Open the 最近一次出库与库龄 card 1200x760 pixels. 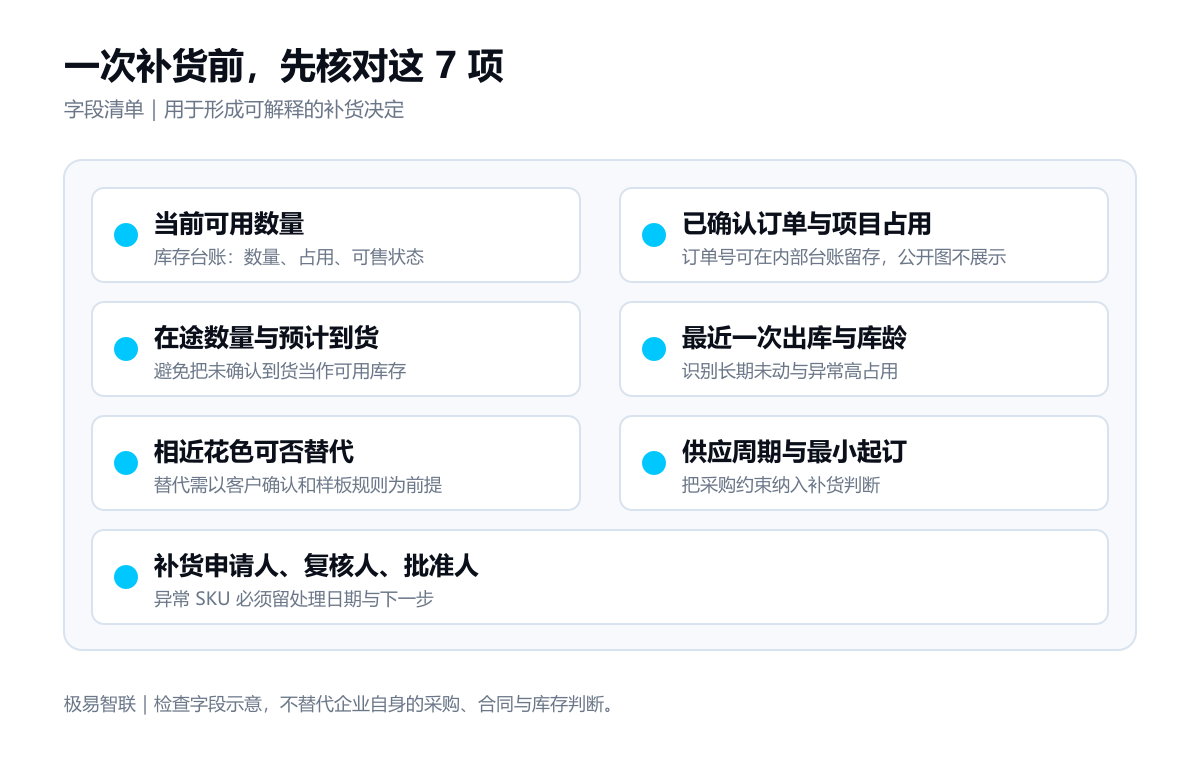[864, 349]
